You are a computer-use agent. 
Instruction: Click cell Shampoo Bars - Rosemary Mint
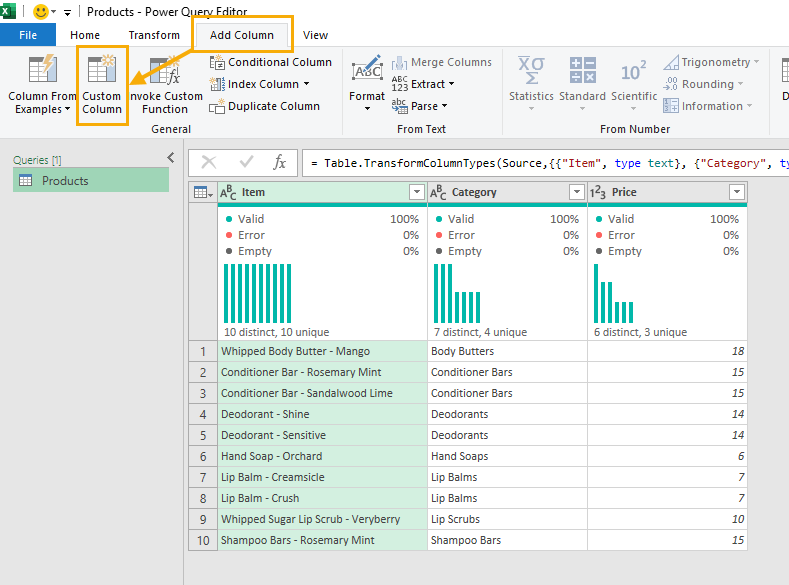[322, 540]
